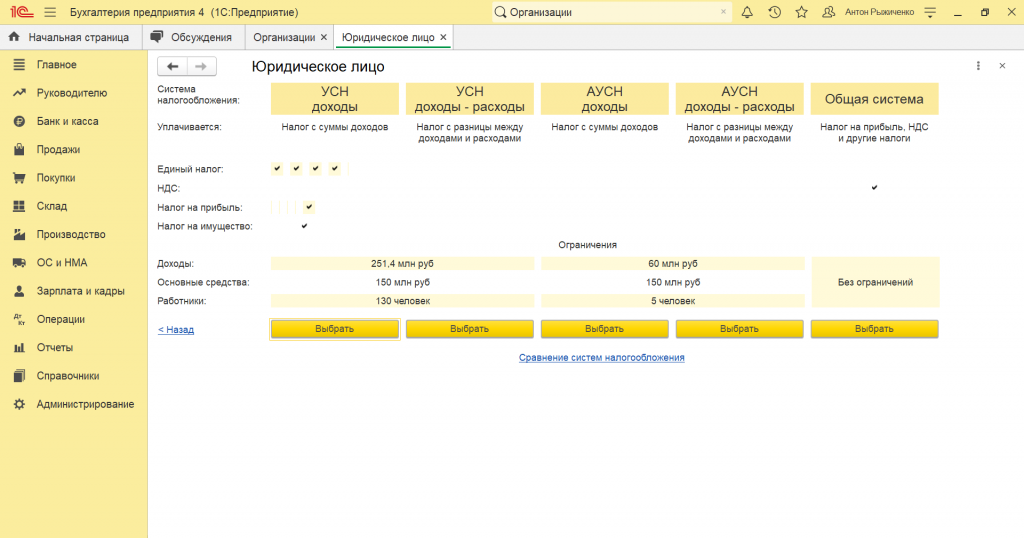Toggle the Налог на имущество checkmark
The height and width of the screenshot is (538, 1024).
click(x=304, y=226)
